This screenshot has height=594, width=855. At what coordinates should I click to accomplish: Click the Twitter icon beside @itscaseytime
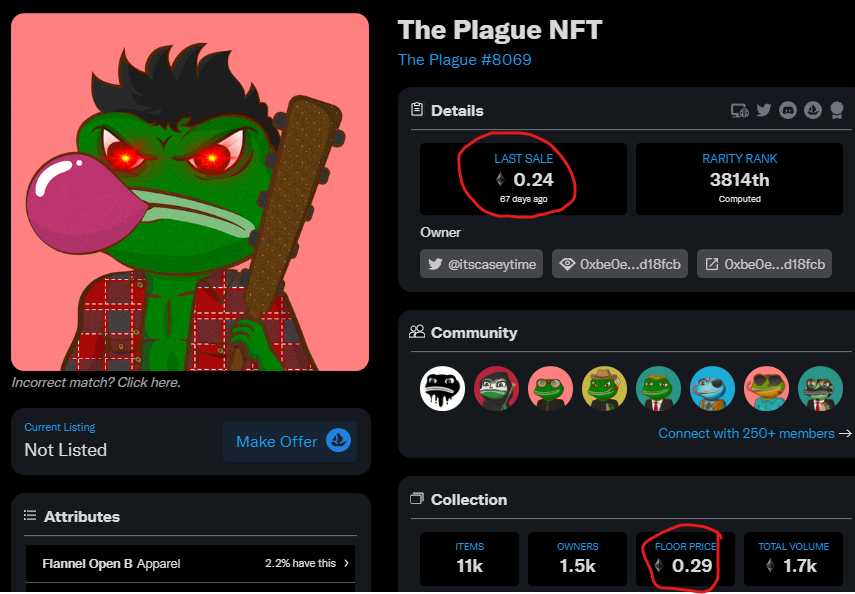[435, 265]
